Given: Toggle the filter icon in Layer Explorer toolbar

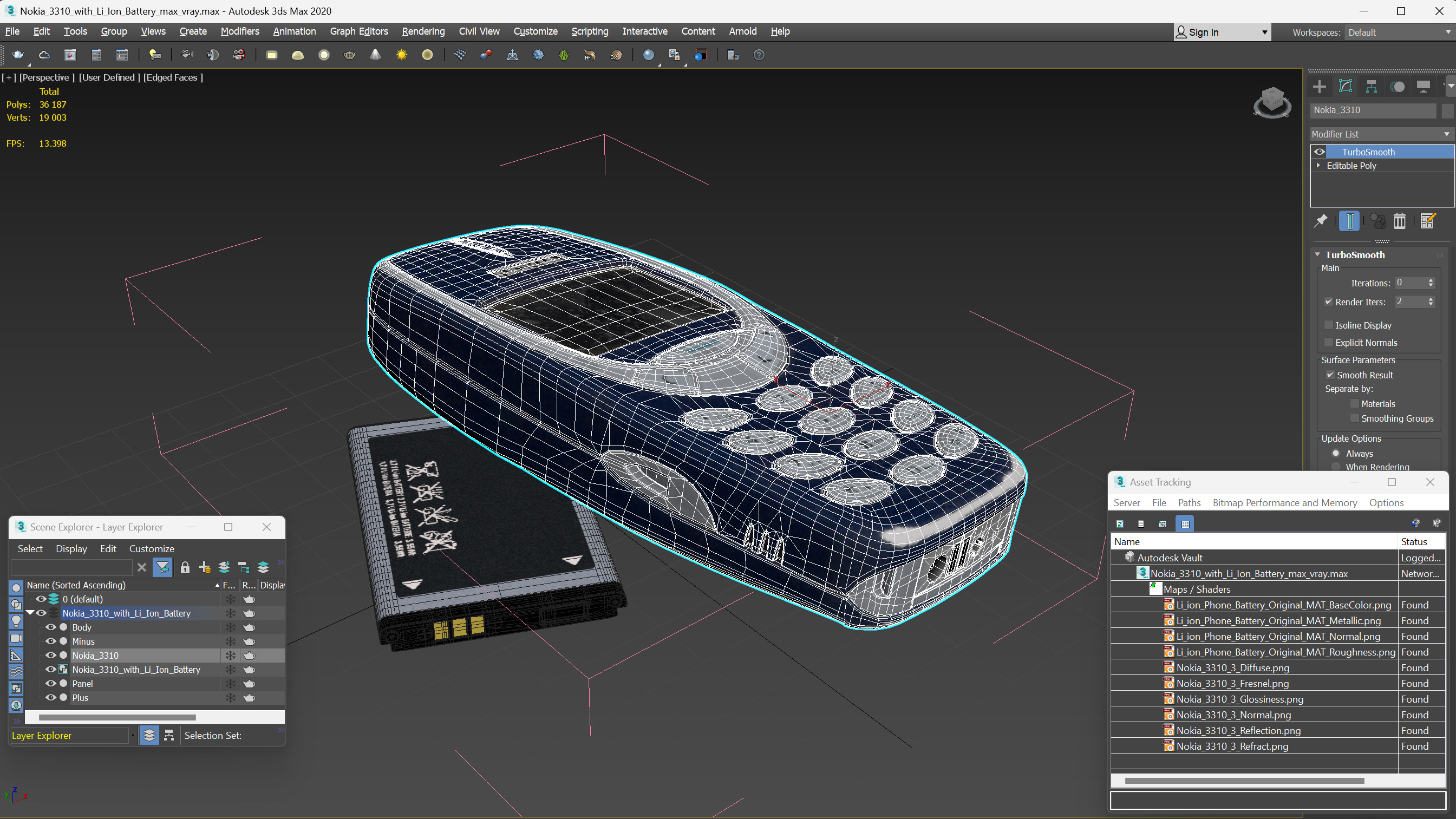Looking at the screenshot, I should point(162,567).
